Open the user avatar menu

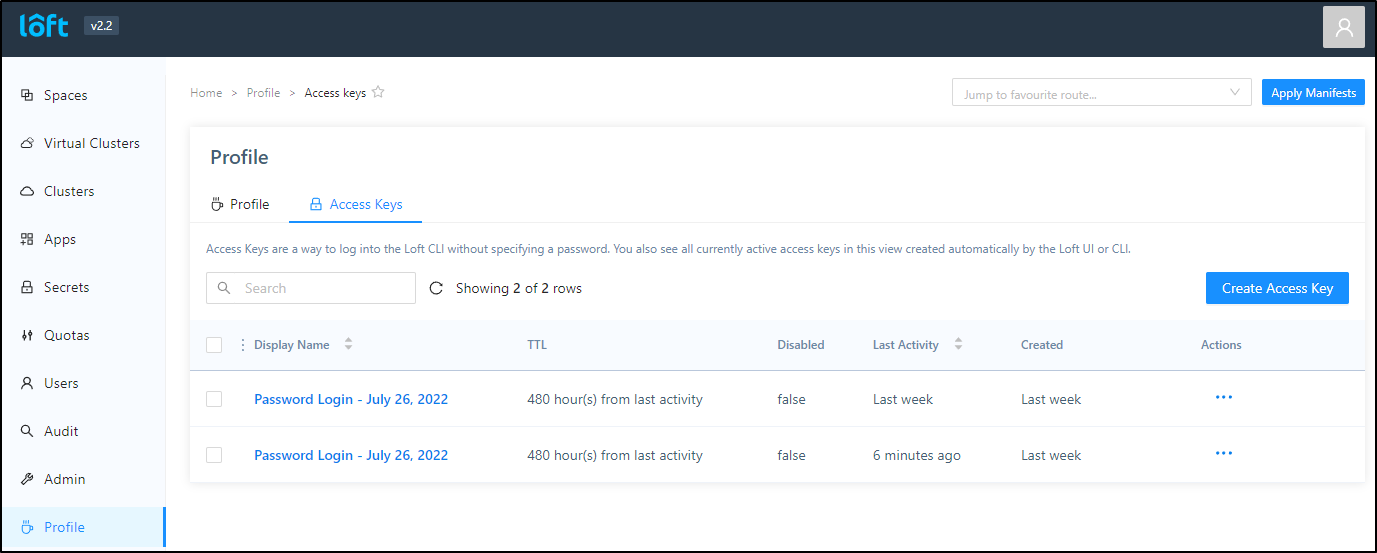pyautogui.click(x=1343, y=27)
